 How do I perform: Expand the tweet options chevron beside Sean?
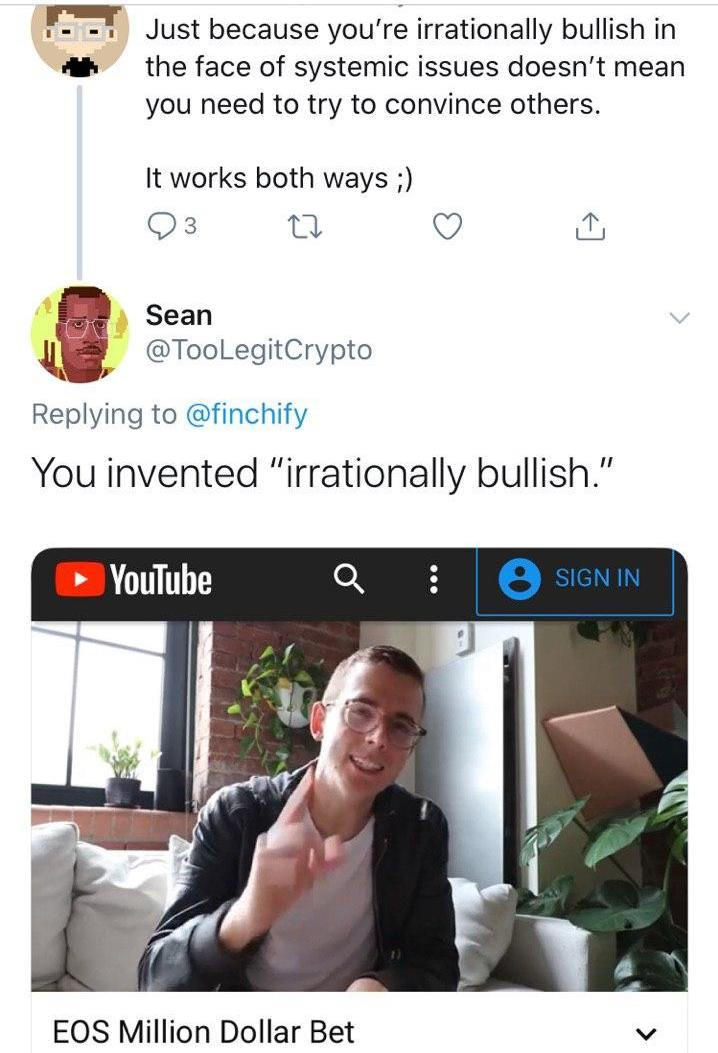coord(680,318)
